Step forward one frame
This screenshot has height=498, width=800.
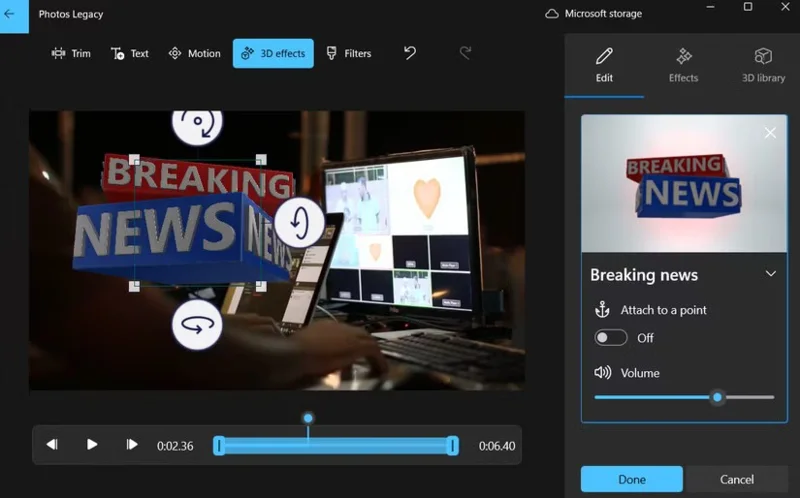pos(132,444)
